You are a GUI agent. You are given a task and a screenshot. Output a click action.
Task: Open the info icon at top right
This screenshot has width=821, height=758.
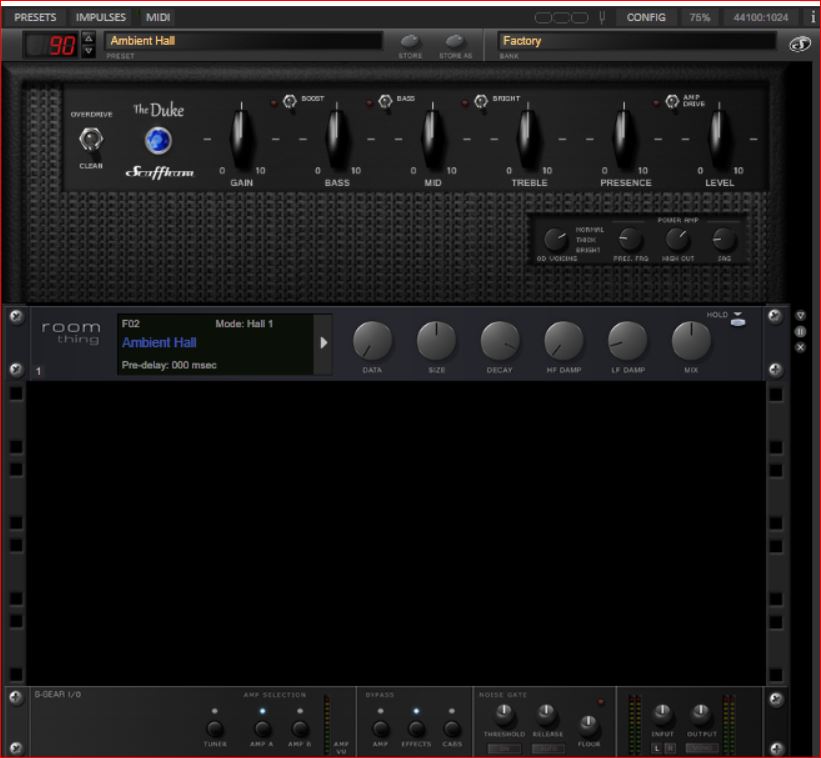(813, 17)
